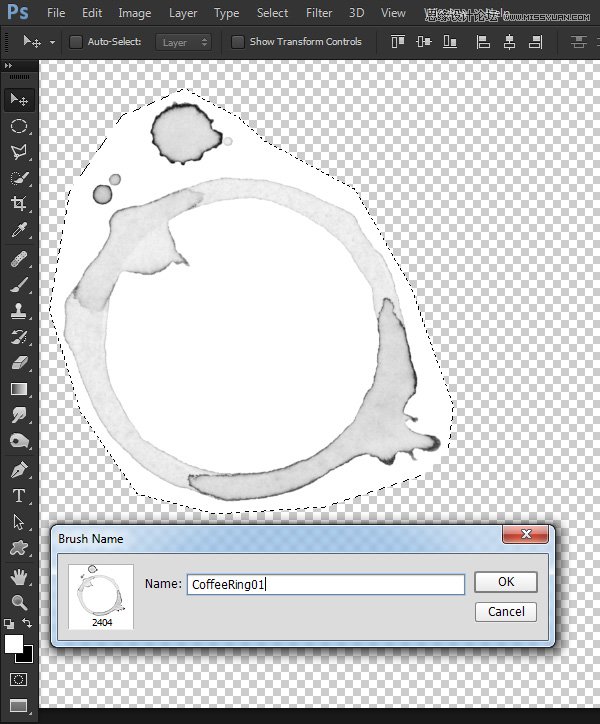Align top edges in options bar
The width and height of the screenshot is (600, 724).
(398, 42)
